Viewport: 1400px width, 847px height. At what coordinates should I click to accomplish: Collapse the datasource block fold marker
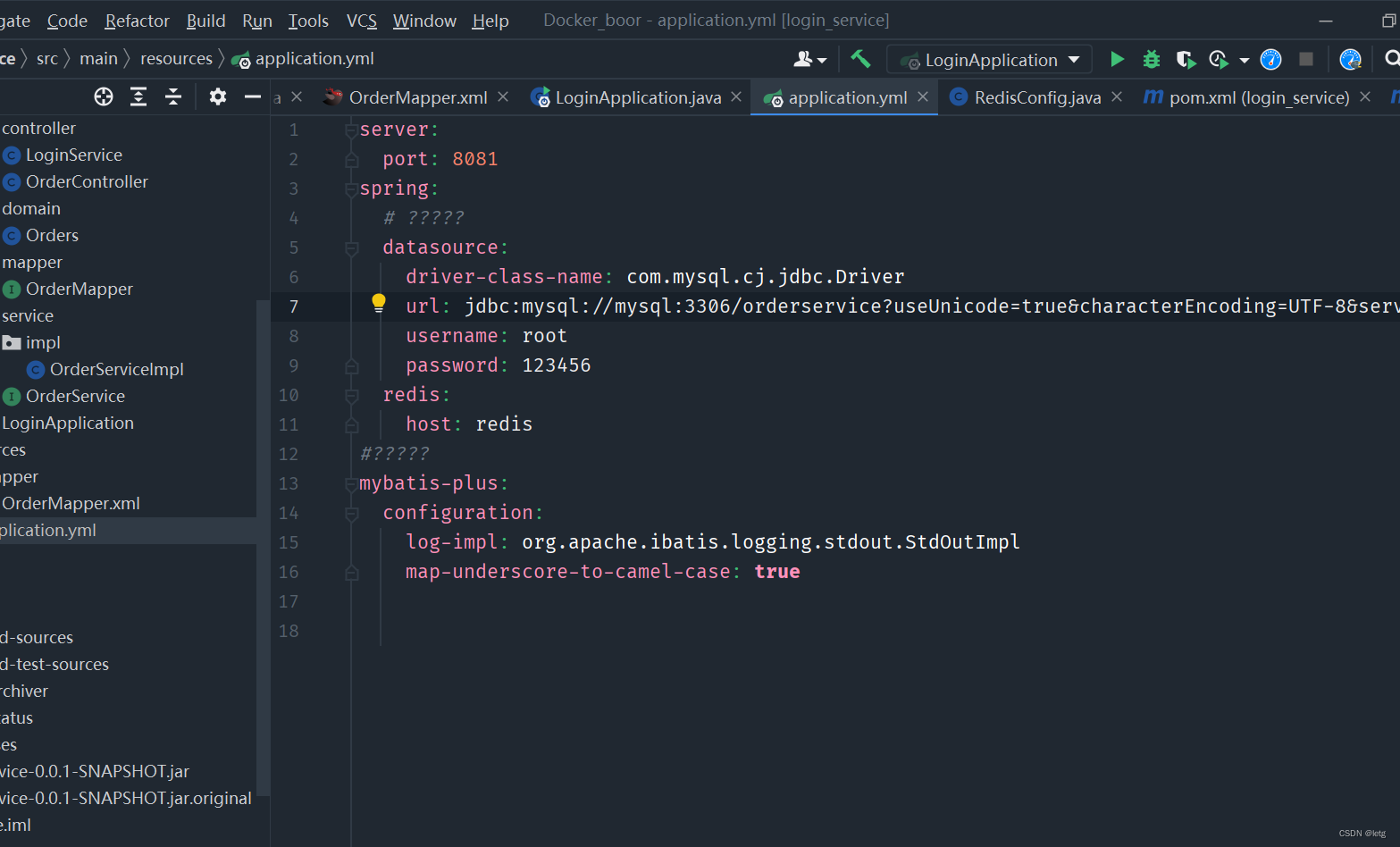[351, 248]
